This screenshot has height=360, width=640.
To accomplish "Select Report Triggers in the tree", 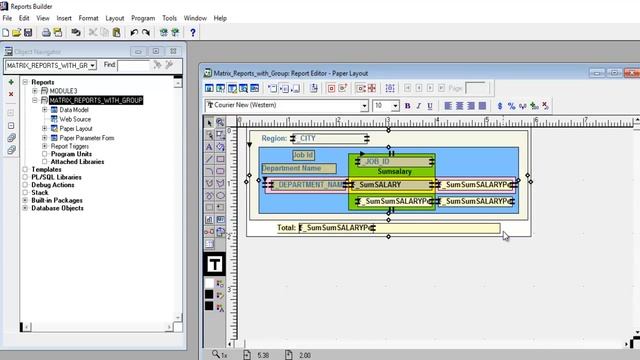I will (70, 146).
